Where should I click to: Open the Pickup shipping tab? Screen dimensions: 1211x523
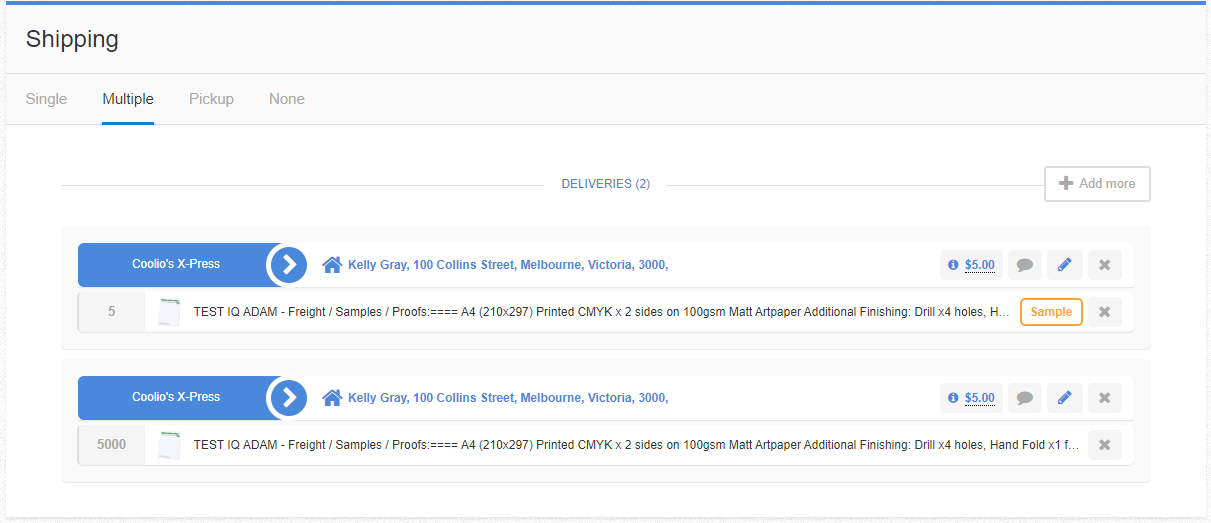click(211, 99)
